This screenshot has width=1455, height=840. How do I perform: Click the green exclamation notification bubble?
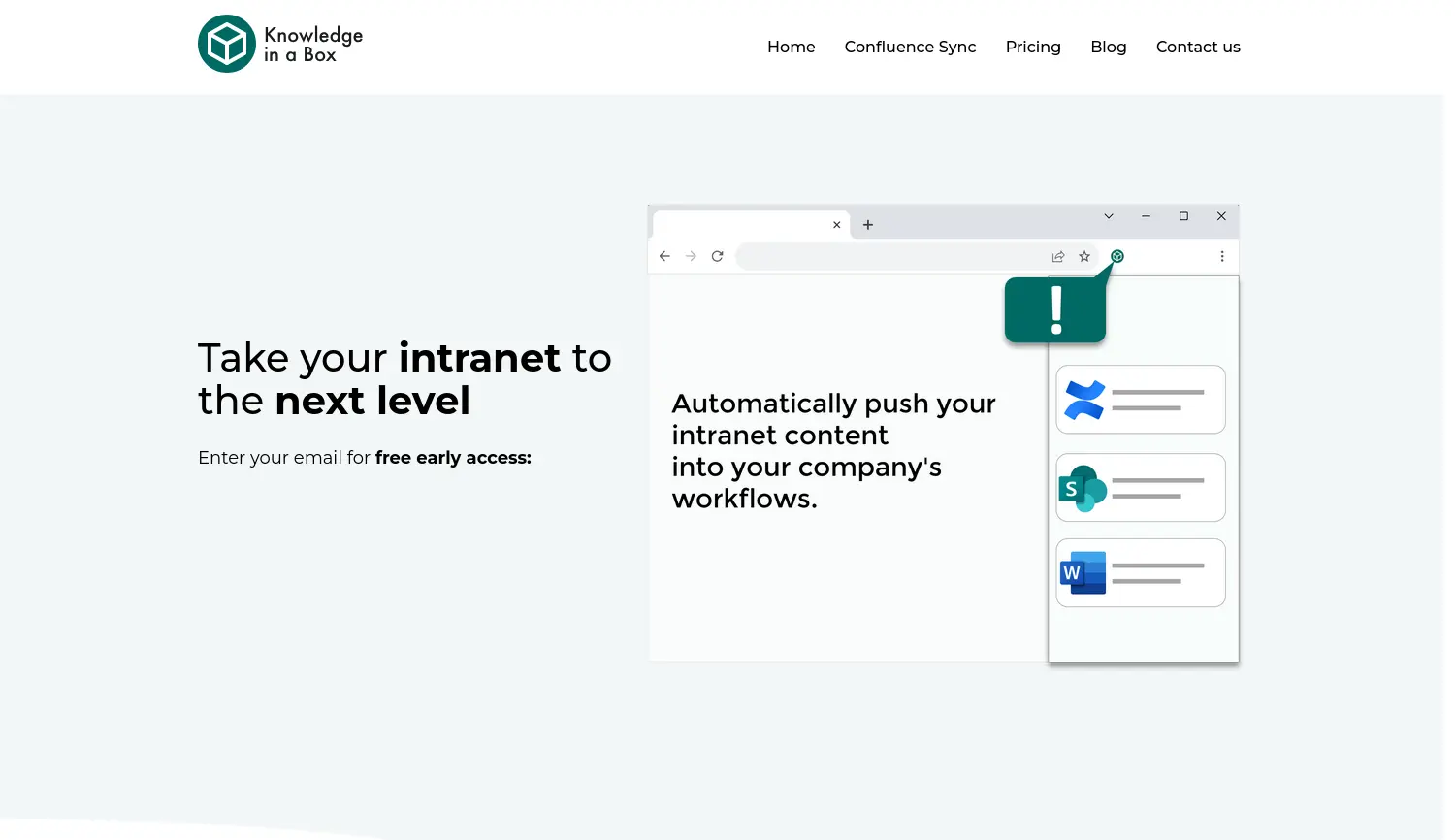(1054, 308)
